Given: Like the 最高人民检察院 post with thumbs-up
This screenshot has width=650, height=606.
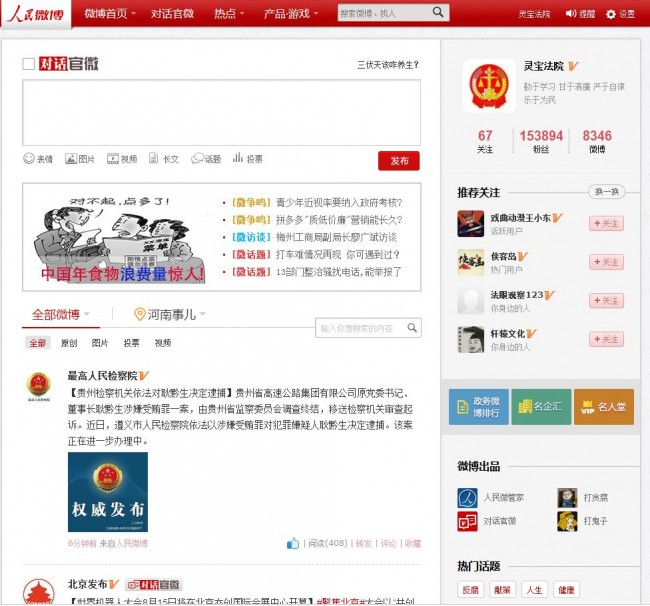Looking at the screenshot, I should tap(293, 543).
